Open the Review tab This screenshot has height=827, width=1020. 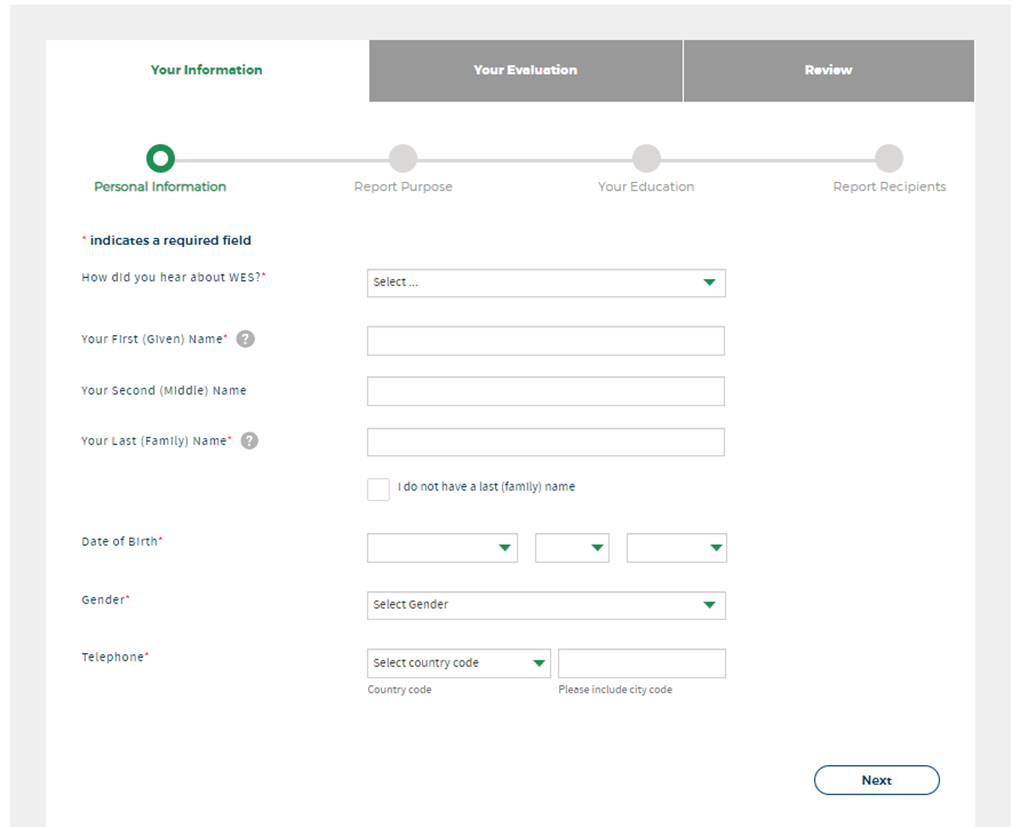coord(829,70)
